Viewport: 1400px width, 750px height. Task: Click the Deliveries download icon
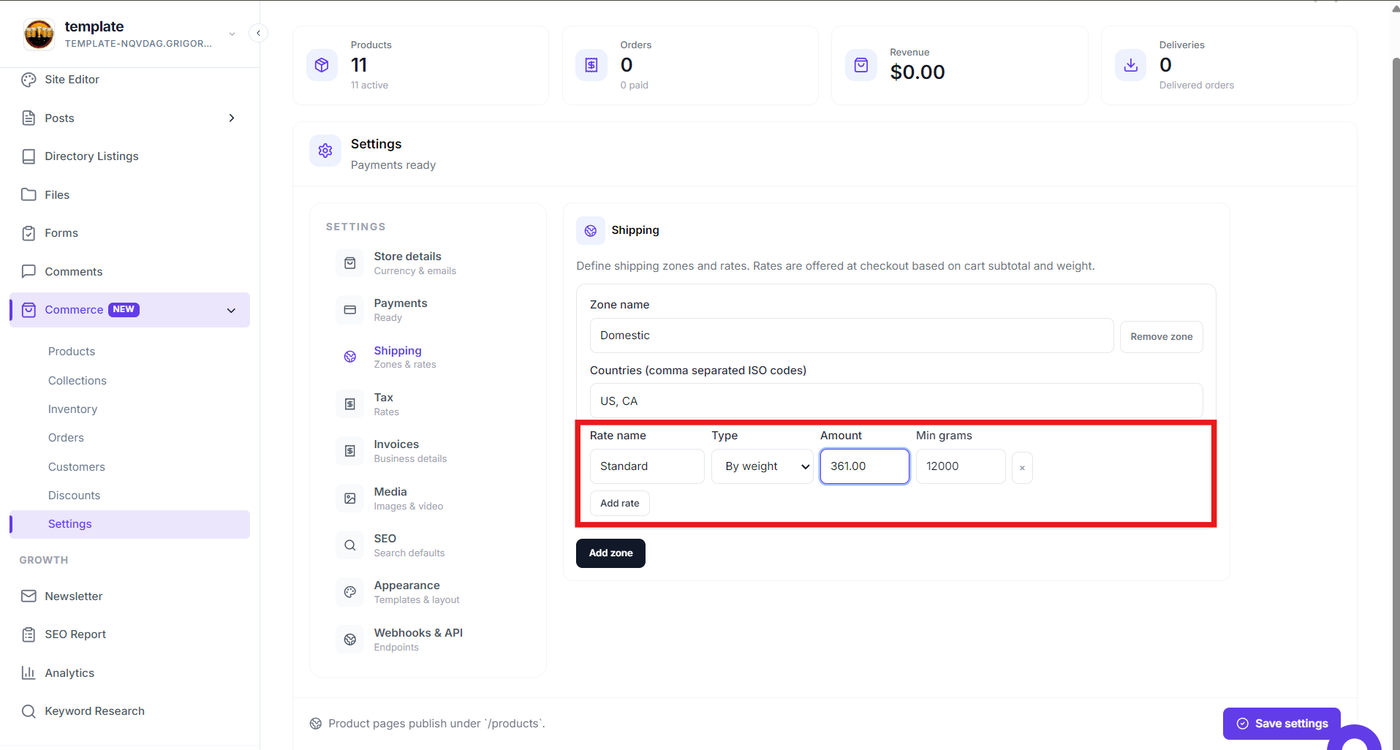[1131, 65]
